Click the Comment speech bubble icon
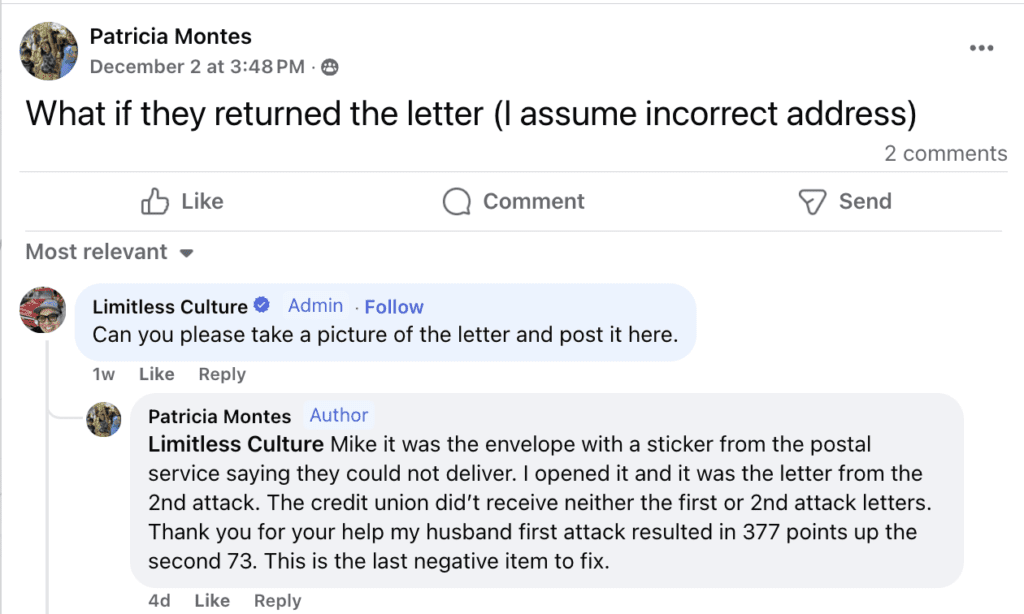This screenshot has height=614, width=1024. [457, 202]
